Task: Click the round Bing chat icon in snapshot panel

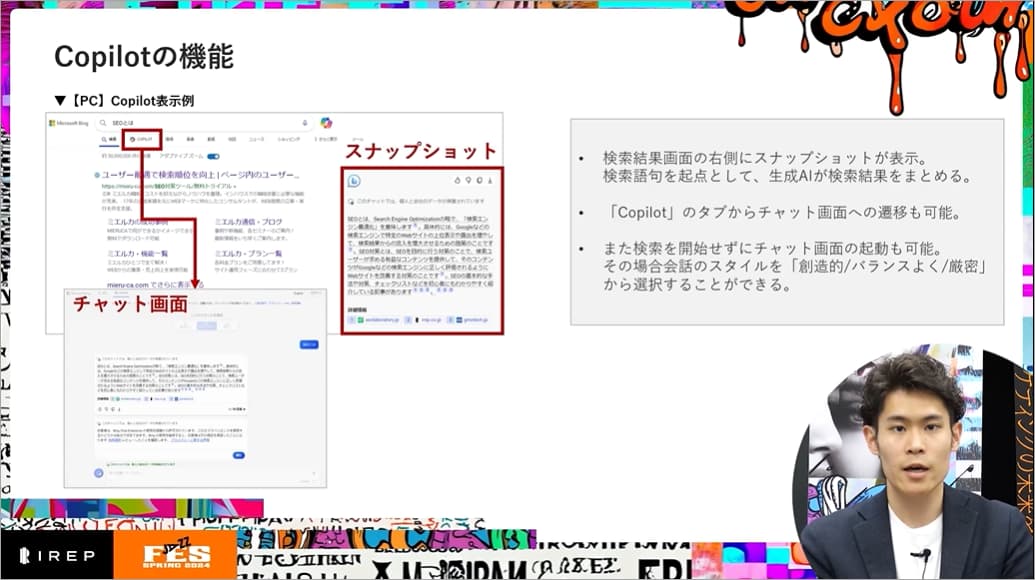Action: [354, 181]
